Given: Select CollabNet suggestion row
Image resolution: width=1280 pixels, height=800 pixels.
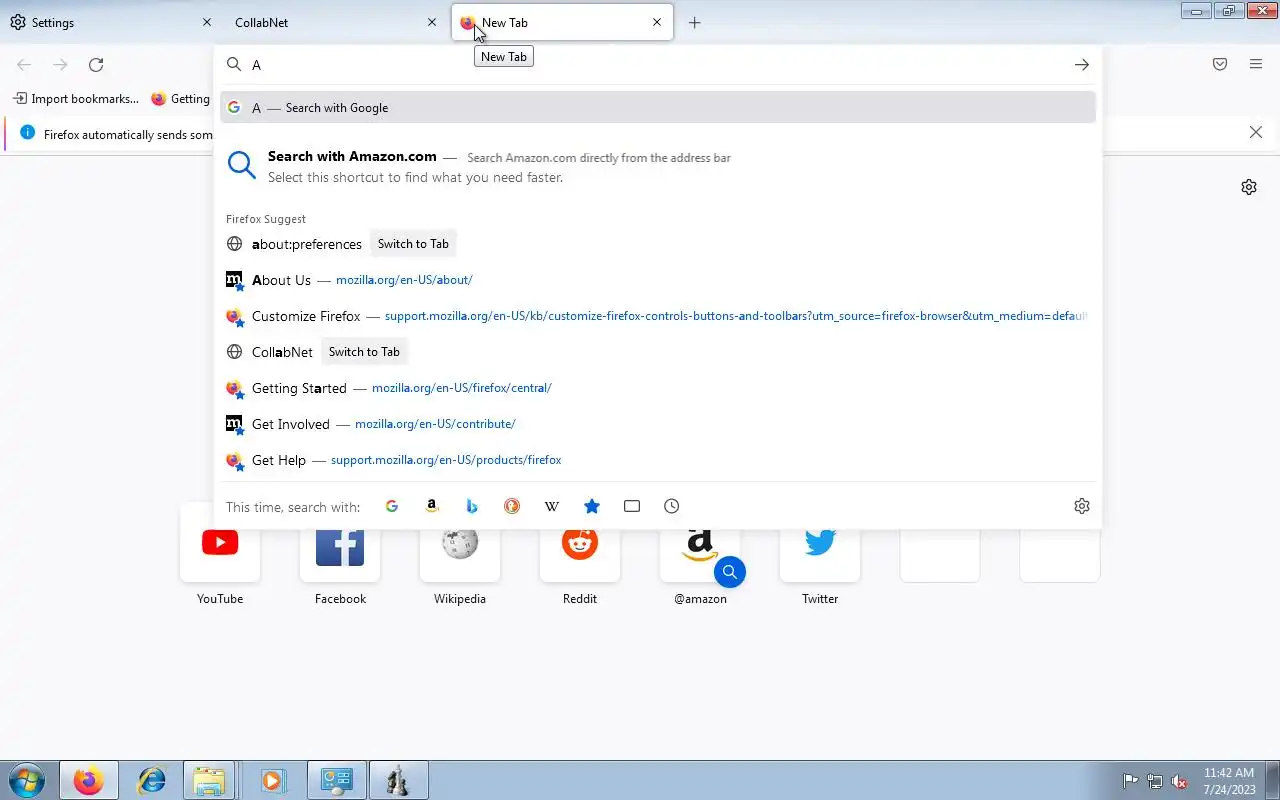Looking at the screenshot, I should [658, 352].
